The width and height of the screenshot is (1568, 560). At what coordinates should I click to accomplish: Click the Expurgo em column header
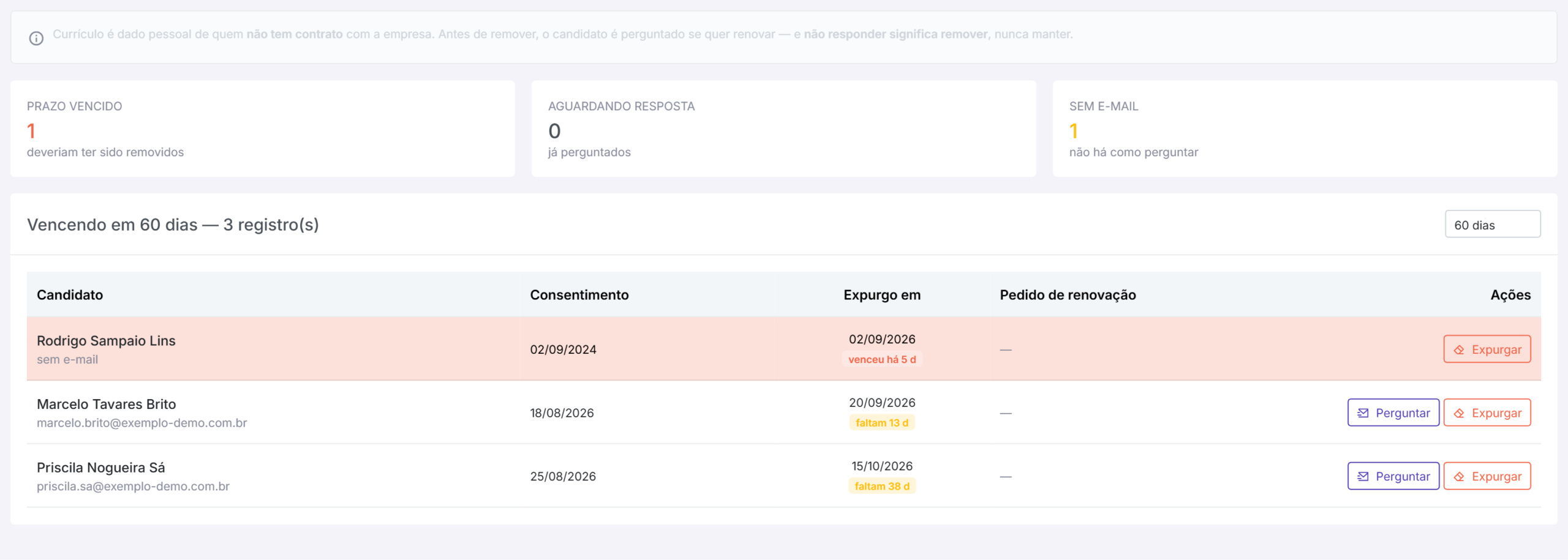coord(882,295)
